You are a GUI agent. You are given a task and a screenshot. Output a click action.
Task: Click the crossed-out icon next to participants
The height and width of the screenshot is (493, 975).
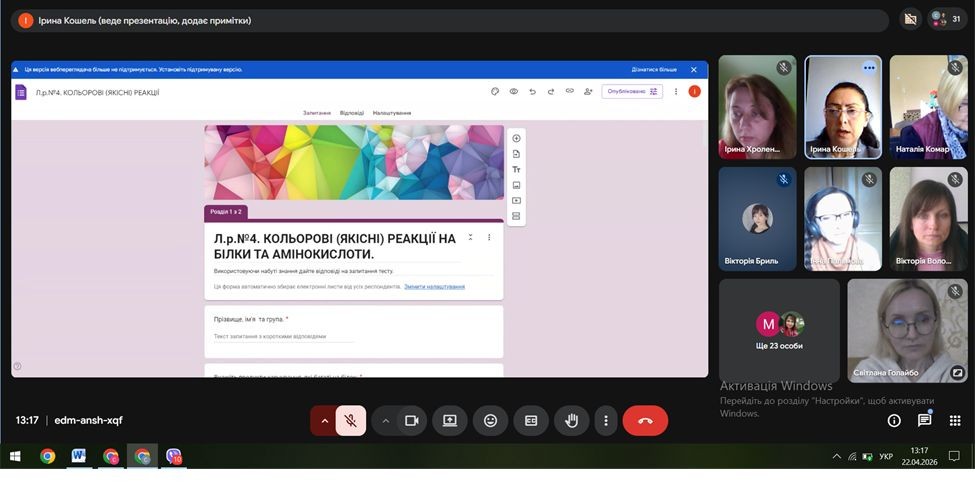[x=910, y=19]
